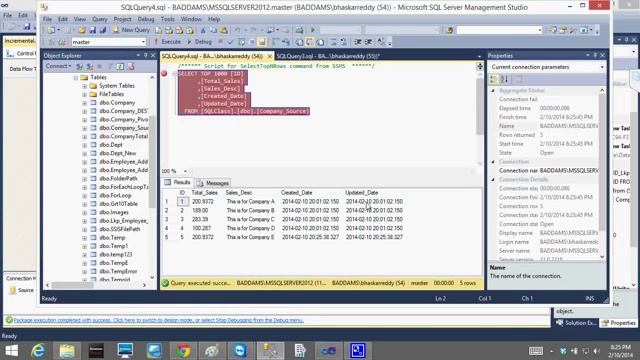640x360 pixels.
Task: Select the dbo.TempError table
Action: point(118,271)
